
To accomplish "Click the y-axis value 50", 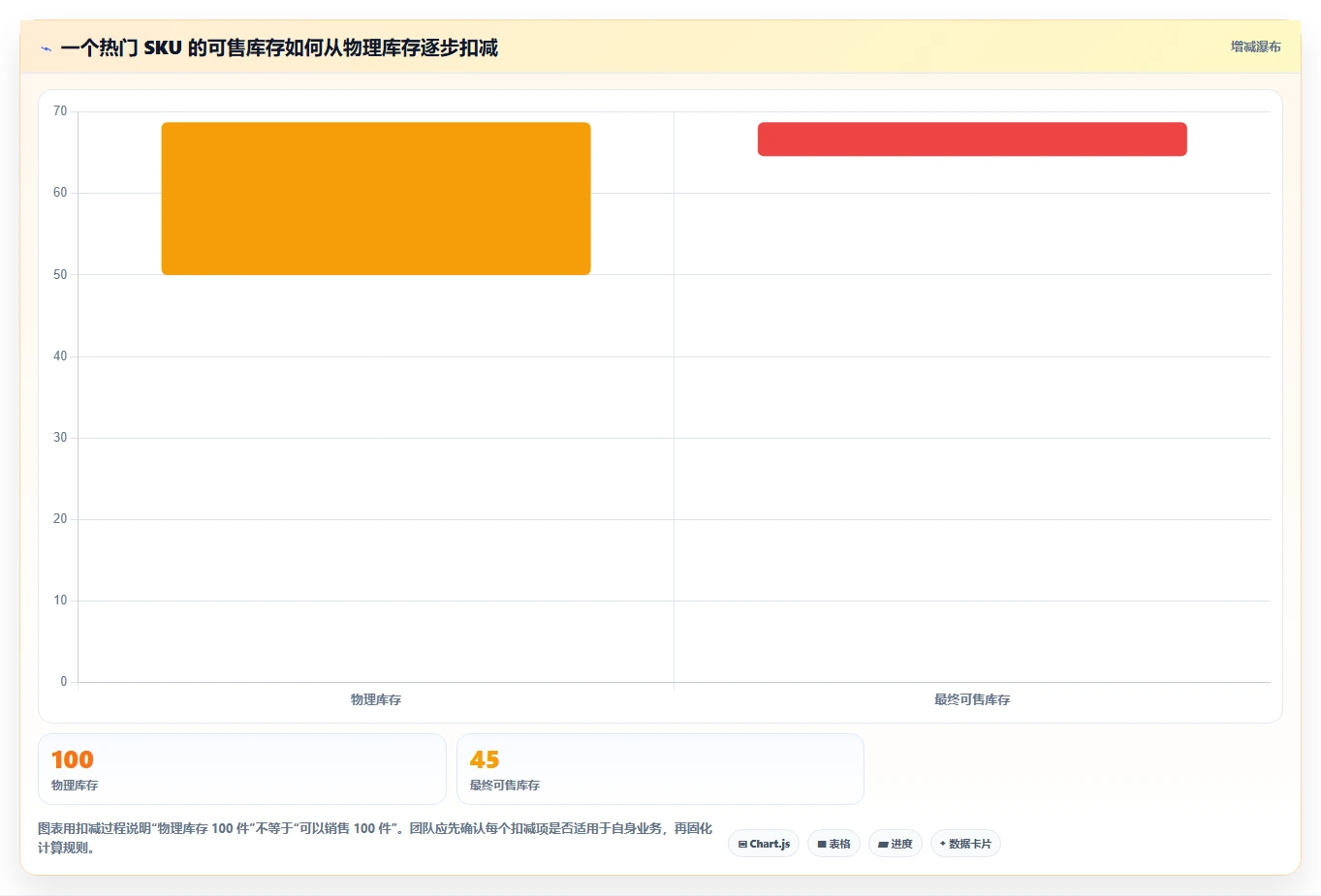I will [60, 275].
